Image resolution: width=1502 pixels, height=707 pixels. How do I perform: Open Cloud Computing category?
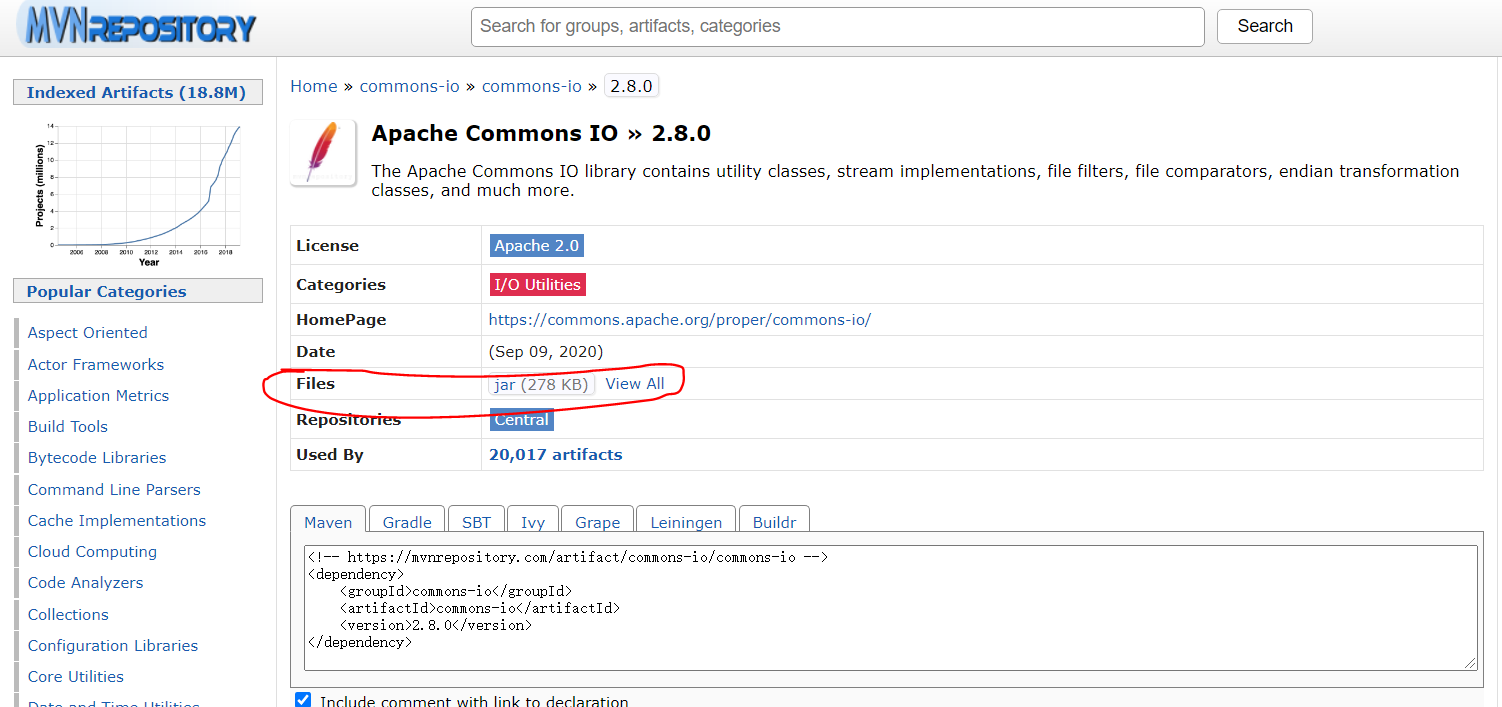click(x=92, y=552)
